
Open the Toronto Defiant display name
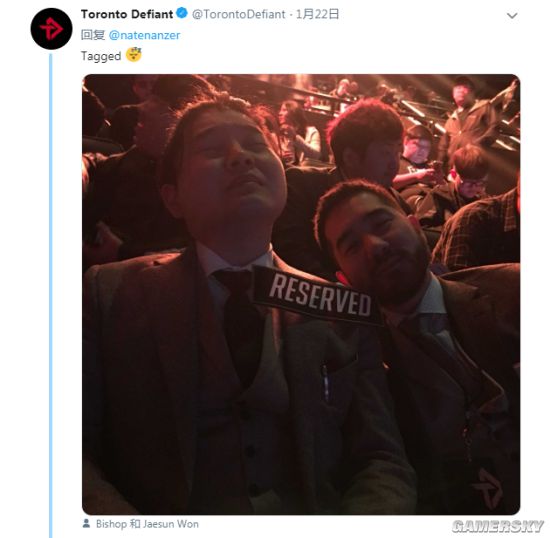(x=127, y=14)
